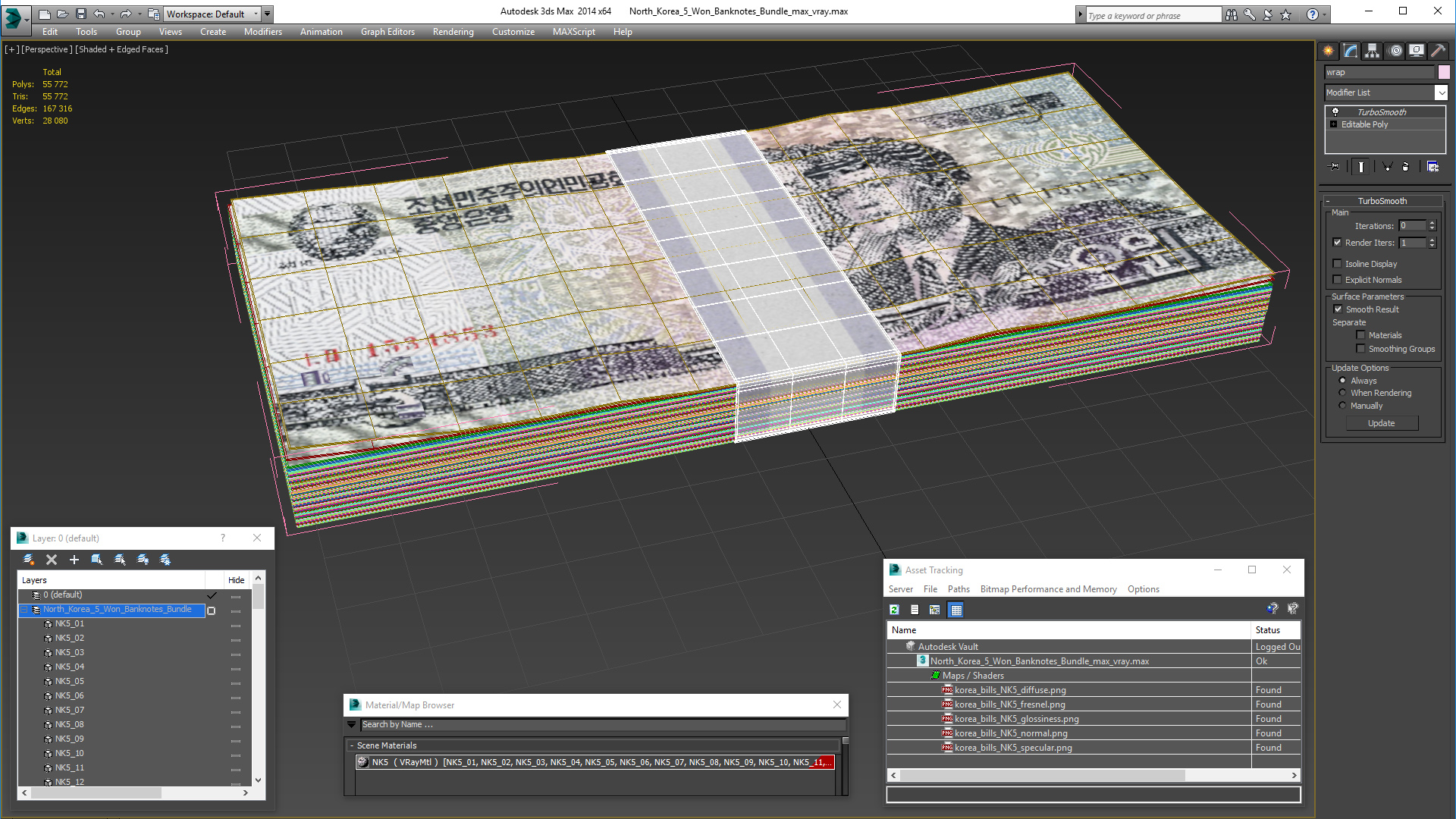
Task: Click Remove Modifier from stack icon
Action: (1406, 167)
